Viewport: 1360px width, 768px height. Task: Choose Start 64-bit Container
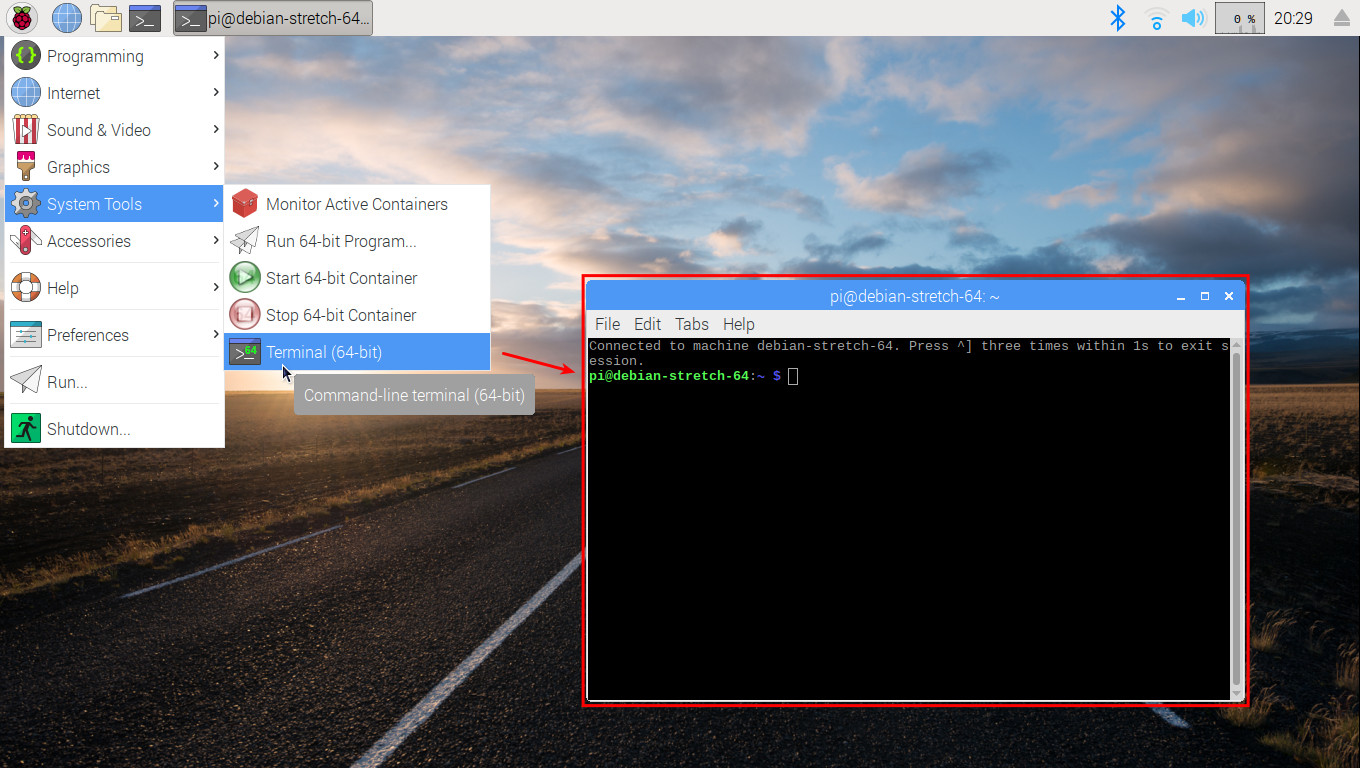(357, 278)
